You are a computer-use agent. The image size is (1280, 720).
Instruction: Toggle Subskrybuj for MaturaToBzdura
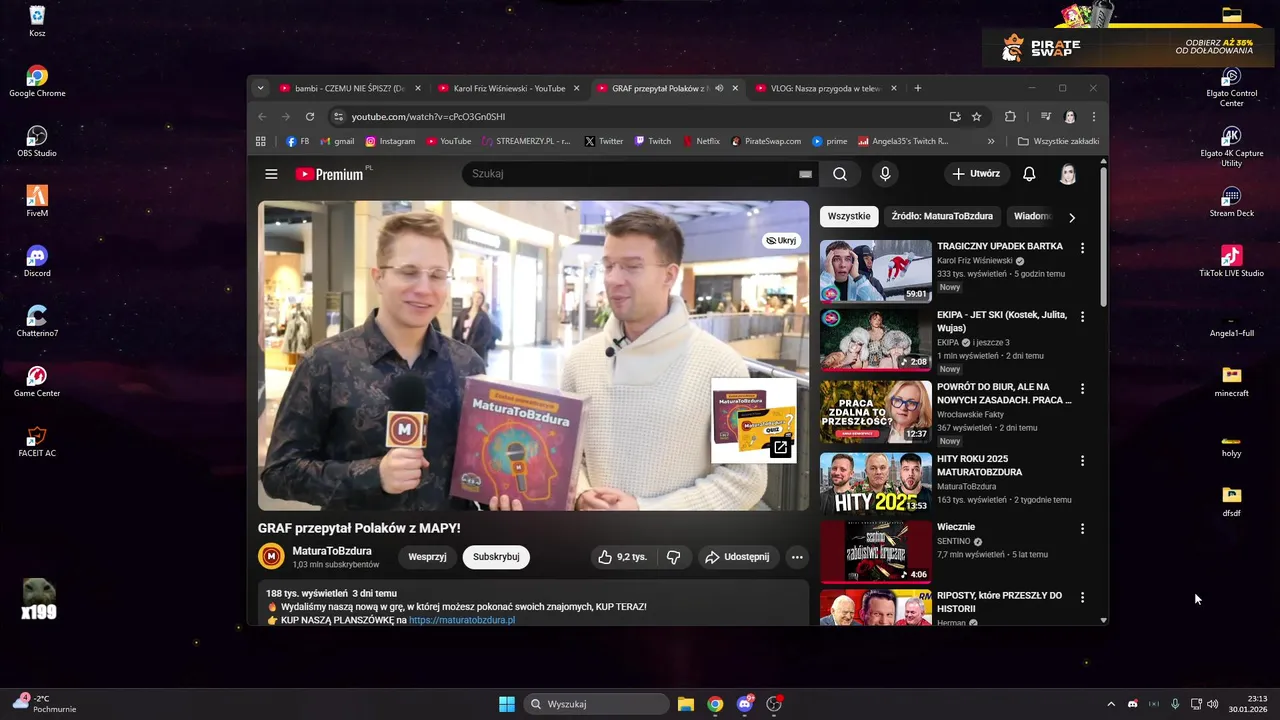pos(496,557)
